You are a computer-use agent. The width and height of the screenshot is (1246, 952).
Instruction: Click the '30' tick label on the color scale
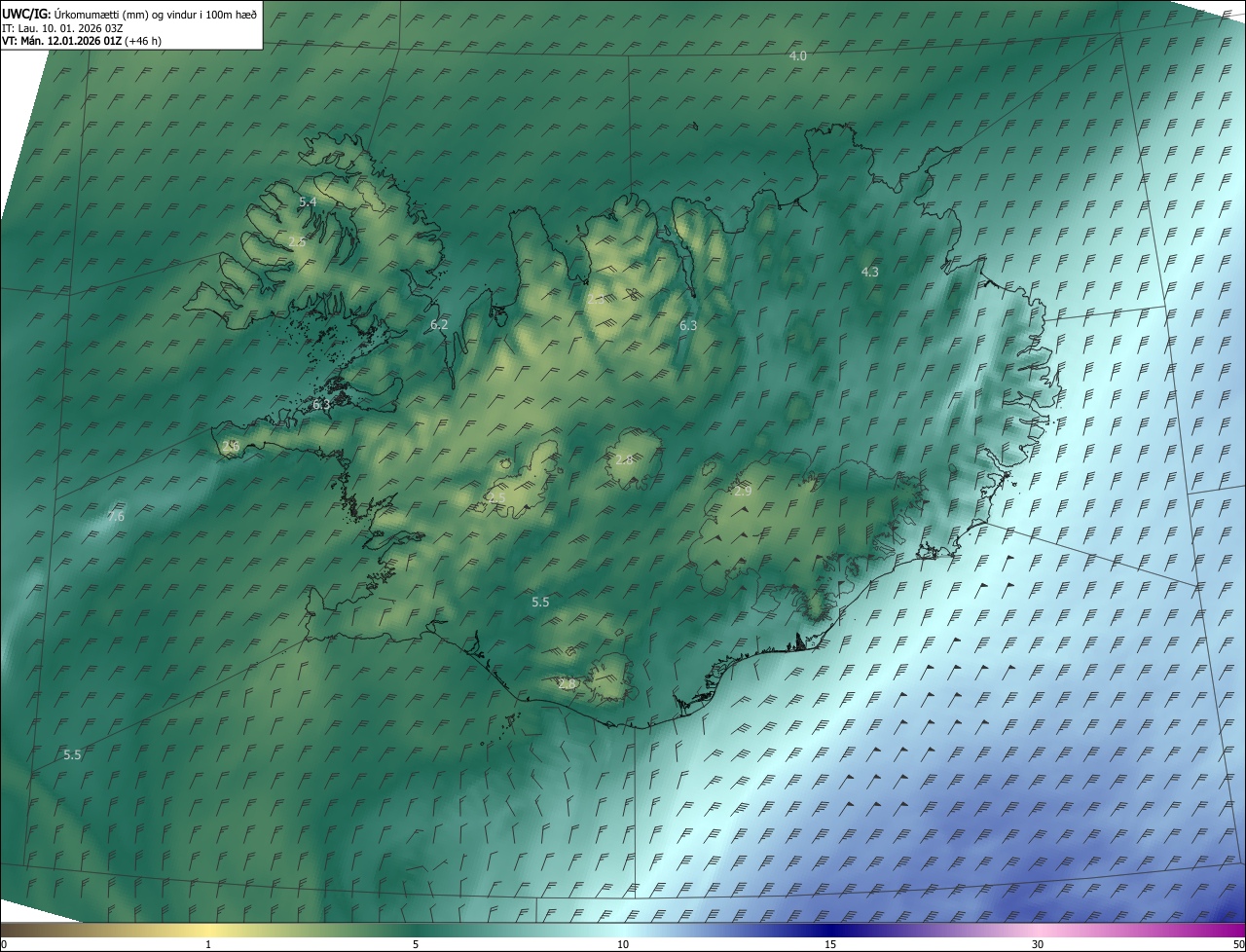click(x=1038, y=944)
